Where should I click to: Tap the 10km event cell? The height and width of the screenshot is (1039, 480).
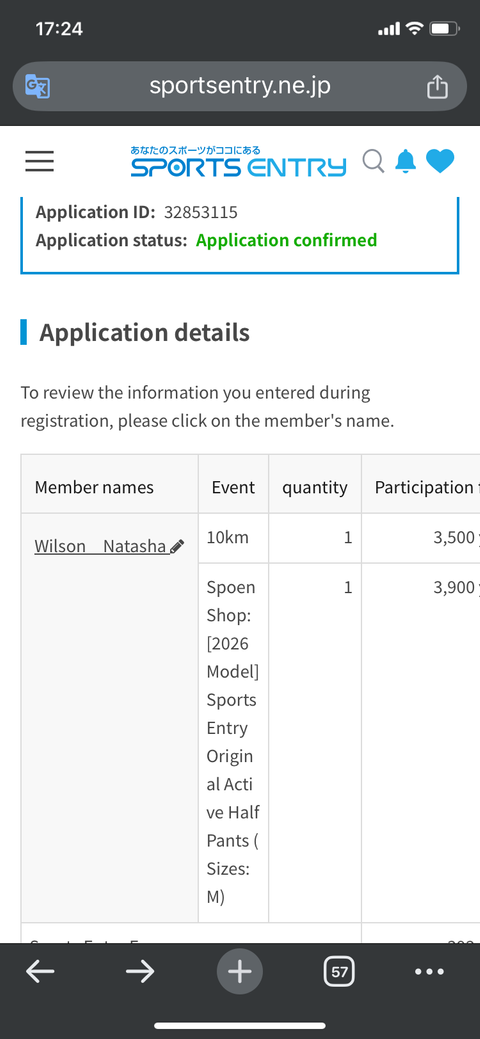click(233, 538)
